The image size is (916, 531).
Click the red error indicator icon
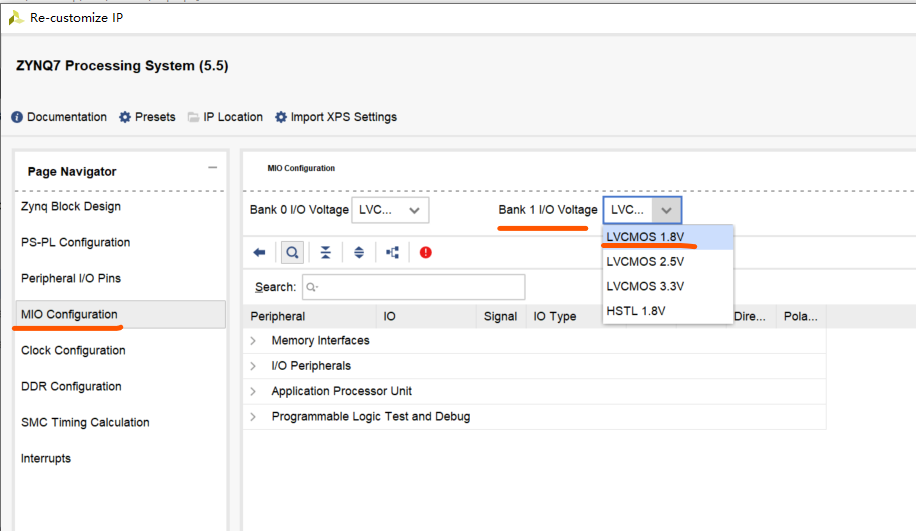(x=426, y=253)
